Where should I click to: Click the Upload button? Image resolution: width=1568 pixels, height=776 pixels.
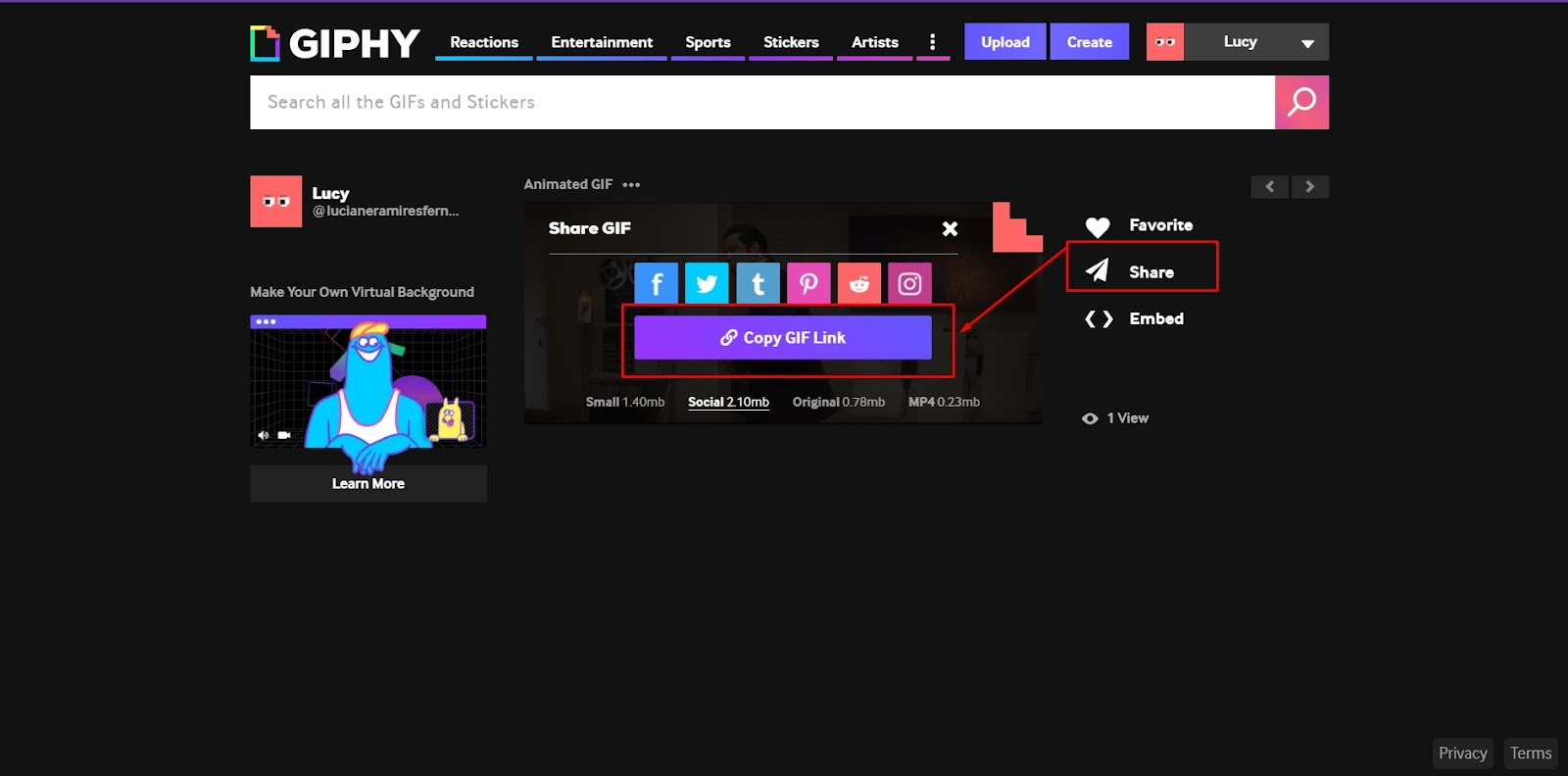click(x=1005, y=42)
